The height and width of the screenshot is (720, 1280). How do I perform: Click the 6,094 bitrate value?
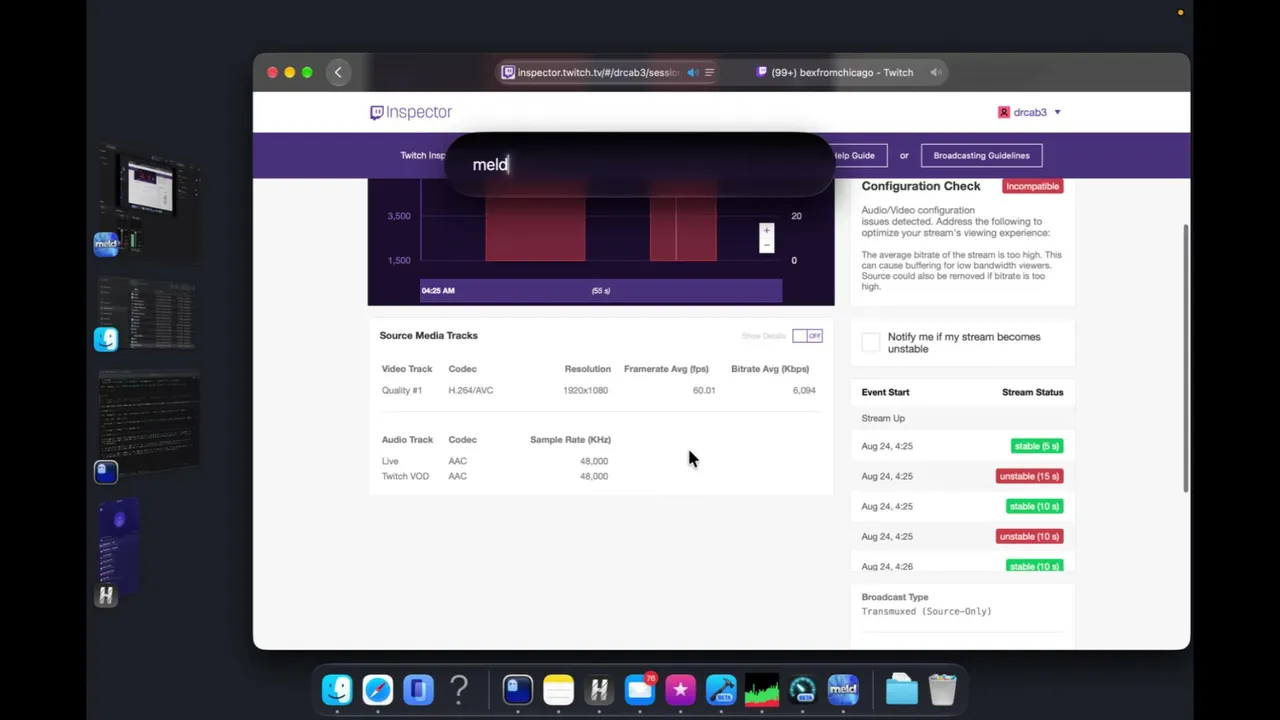[804, 390]
